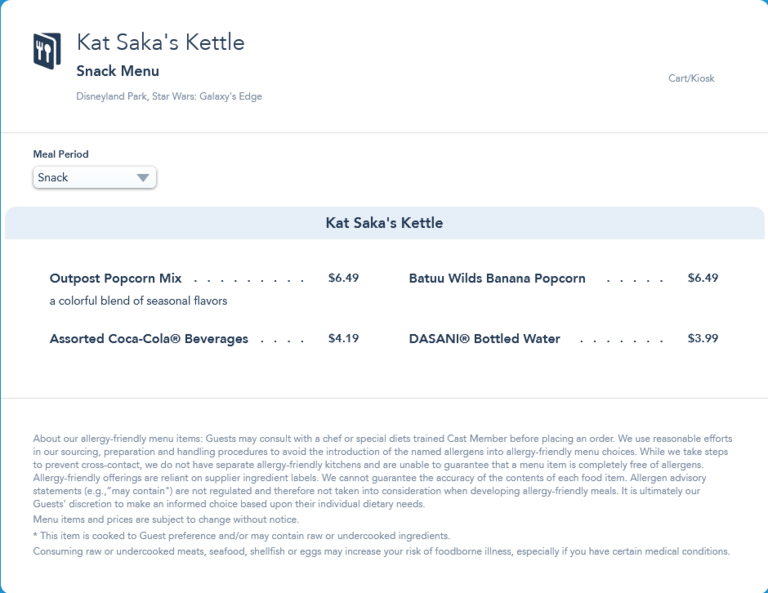Select the Snack Menu heading
The width and height of the screenshot is (768, 593).
click(117, 71)
